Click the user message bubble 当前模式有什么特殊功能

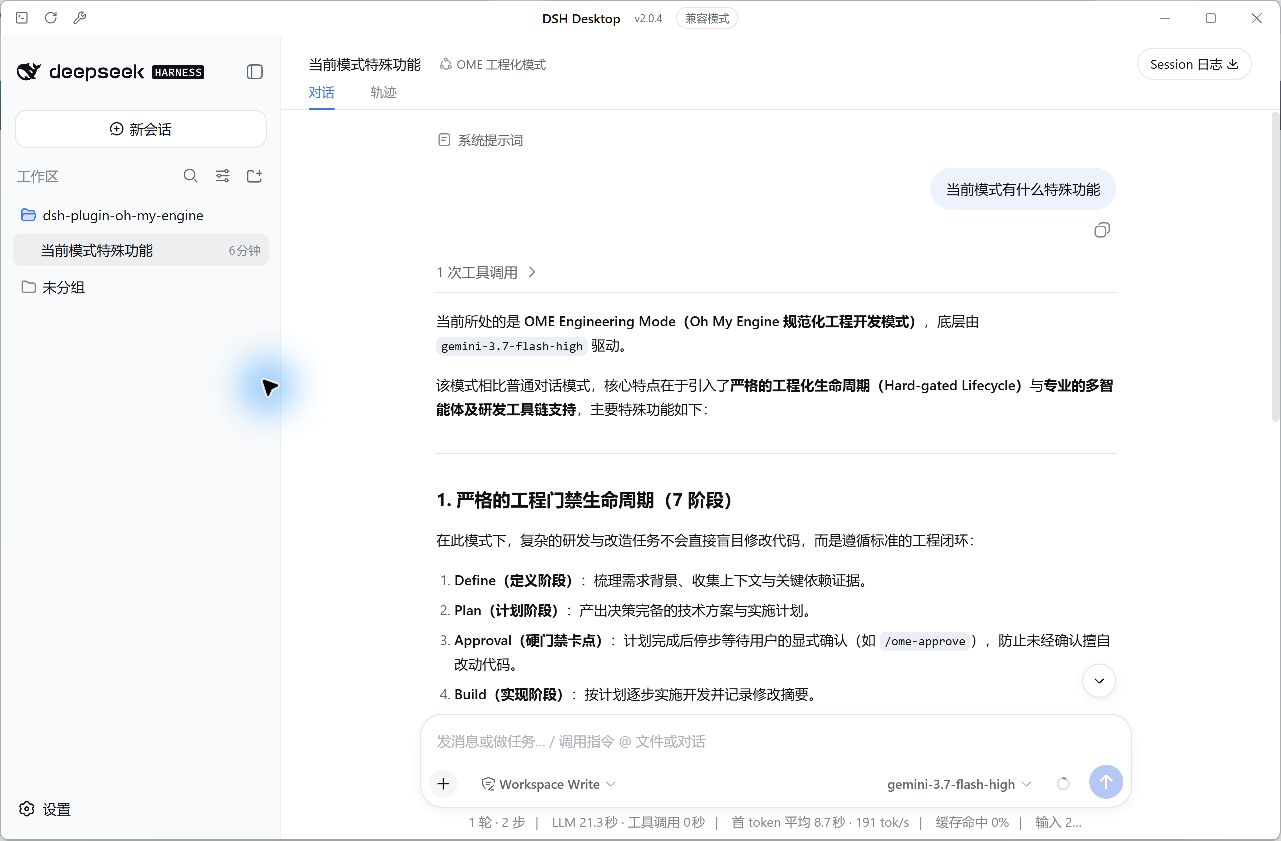[1023, 189]
